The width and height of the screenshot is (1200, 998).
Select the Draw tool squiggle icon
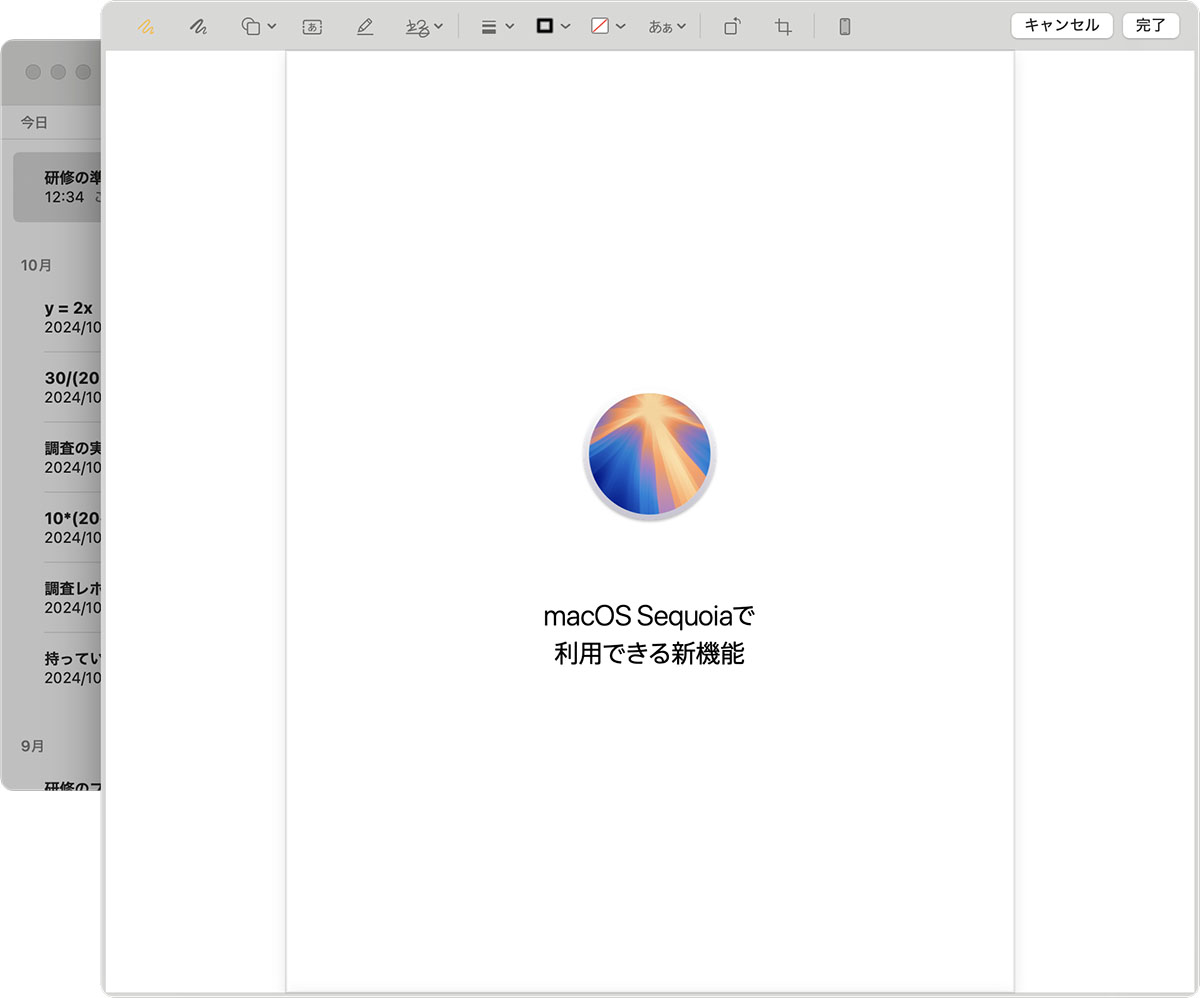click(x=198, y=27)
